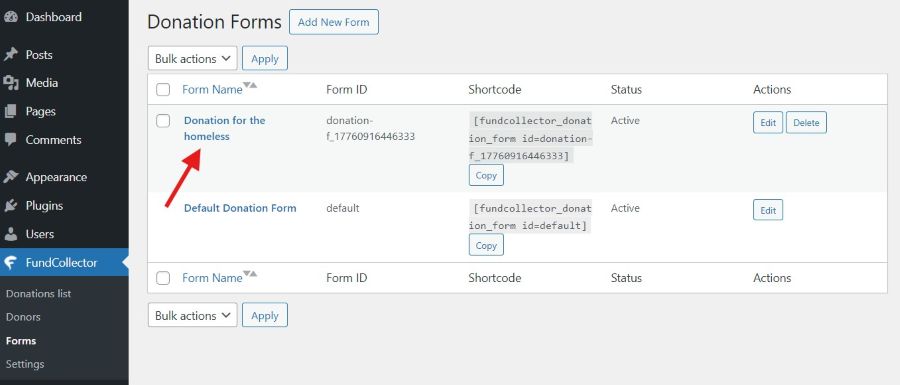Click homeless form shortcode text
The width and height of the screenshot is (900, 385).
point(531,138)
